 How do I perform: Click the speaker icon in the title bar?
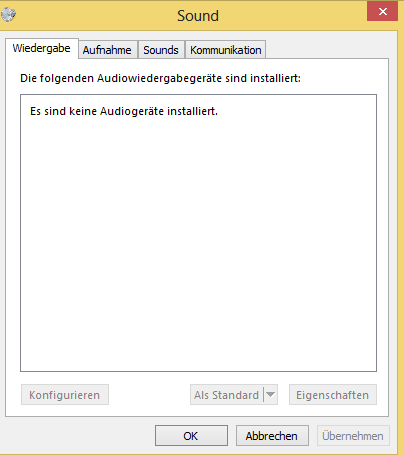(x=8, y=14)
